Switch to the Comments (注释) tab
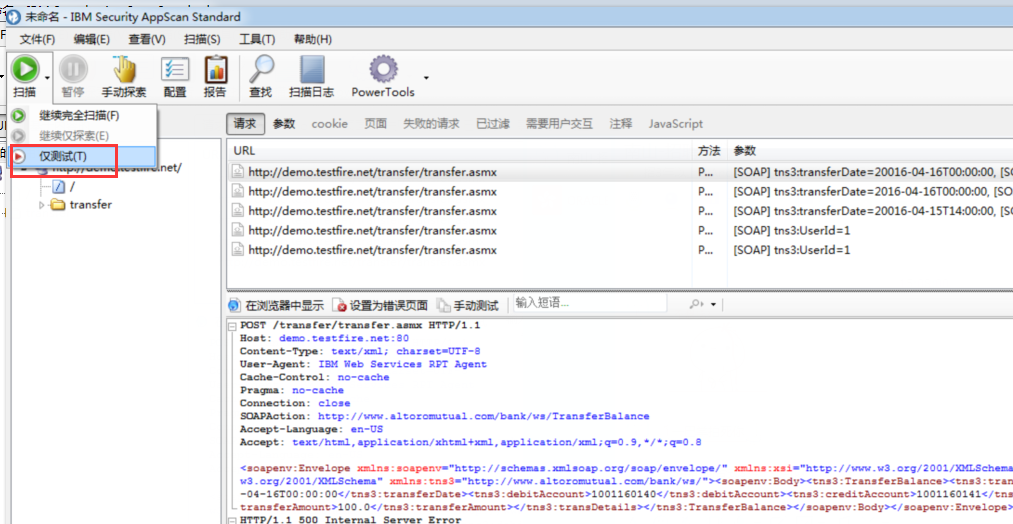Viewport: 1013px width, 524px height. pyautogui.click(x=620, y=123)
